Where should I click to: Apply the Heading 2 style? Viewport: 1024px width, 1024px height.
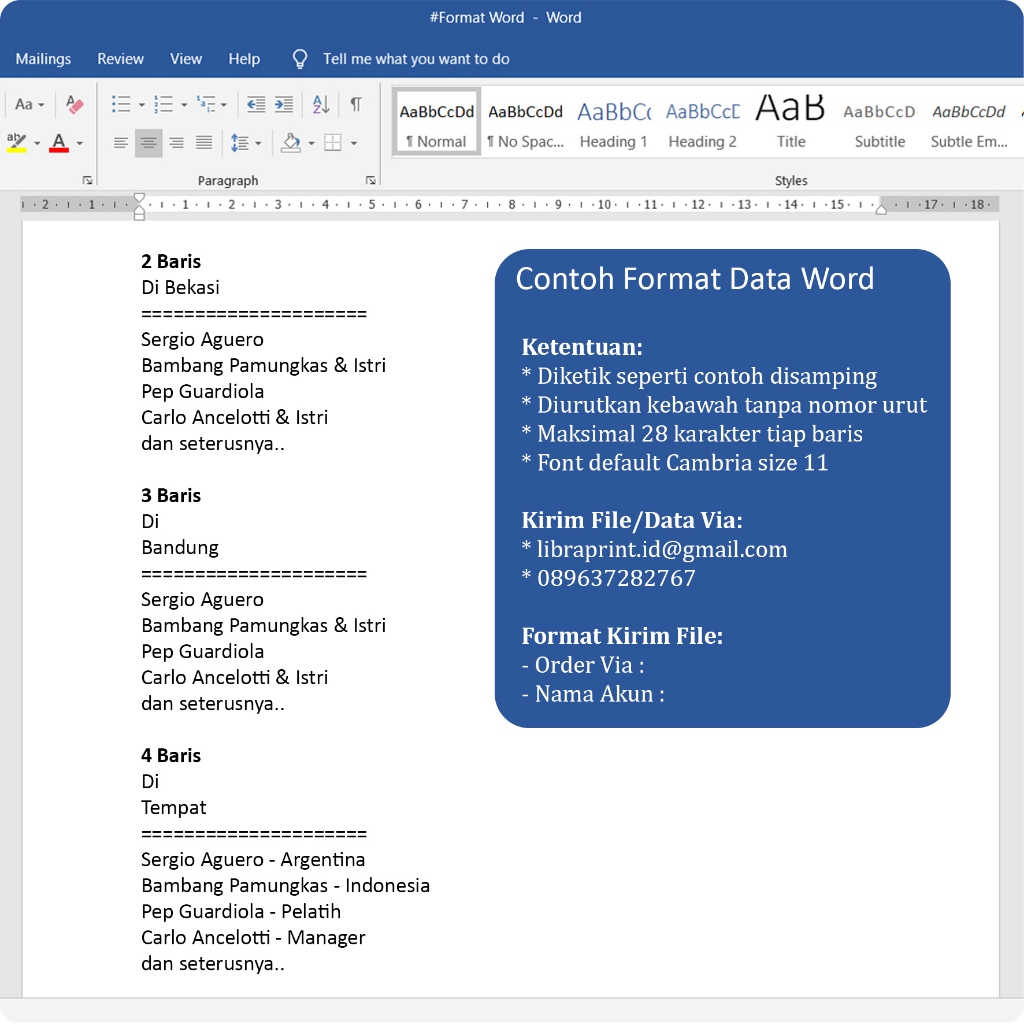(x=703, y=122)
